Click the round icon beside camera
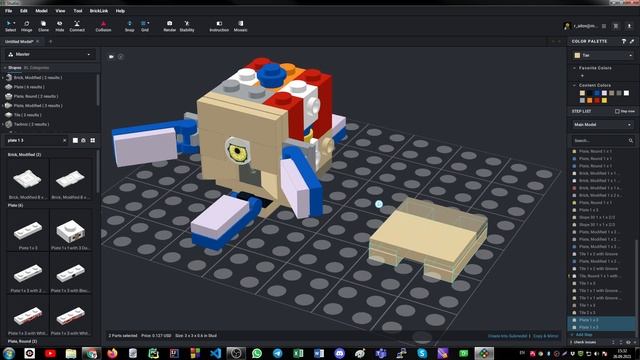Image resolution: width=640 pixels, height=360 pixels. [x=120, y=57]
